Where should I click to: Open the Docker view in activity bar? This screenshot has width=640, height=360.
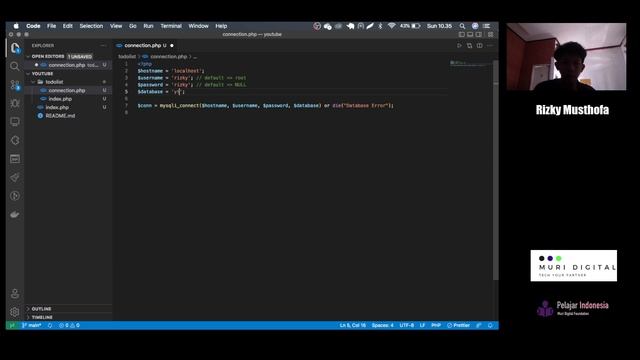click(15, 215)
